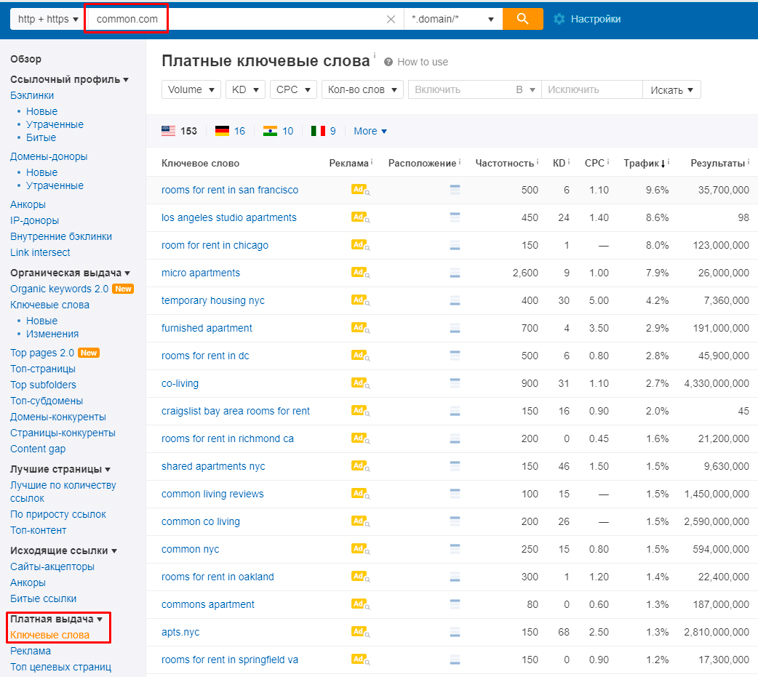The width and height of the screenshot is (758, 677).
Task: Collapse the Ссылочный профиль section
Action: click(x=69, y=79)
